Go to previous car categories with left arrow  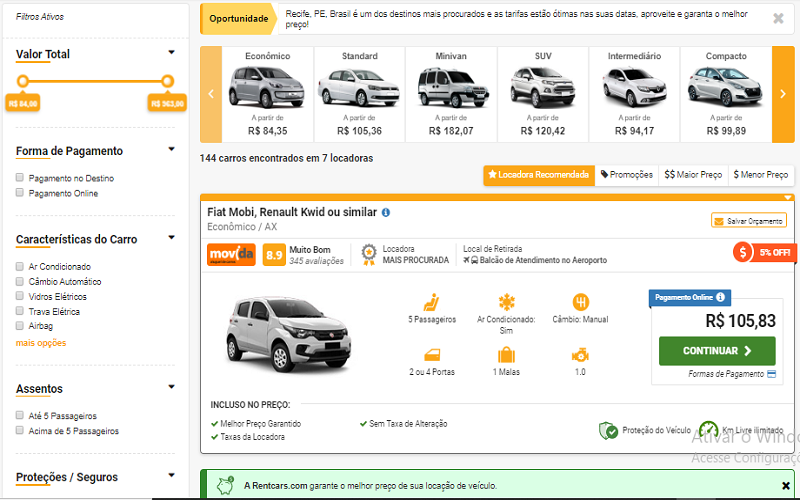(211, 94)
